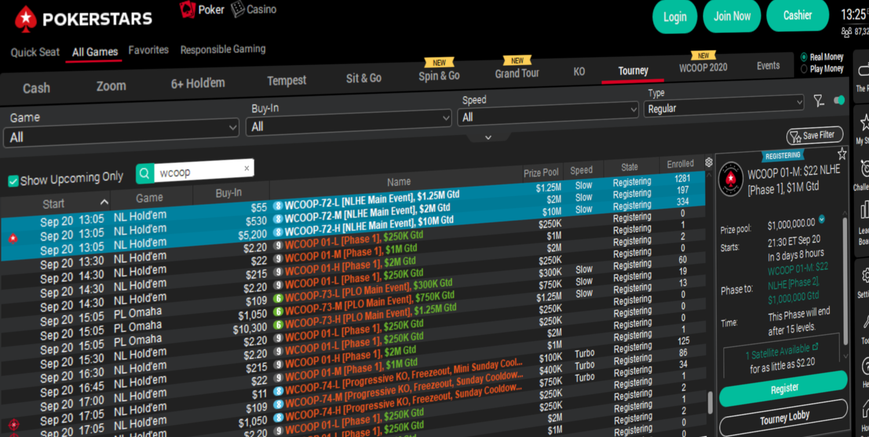Click the search magnifier icon
This screenshot has width=869, height=437.
click(144, 174)
